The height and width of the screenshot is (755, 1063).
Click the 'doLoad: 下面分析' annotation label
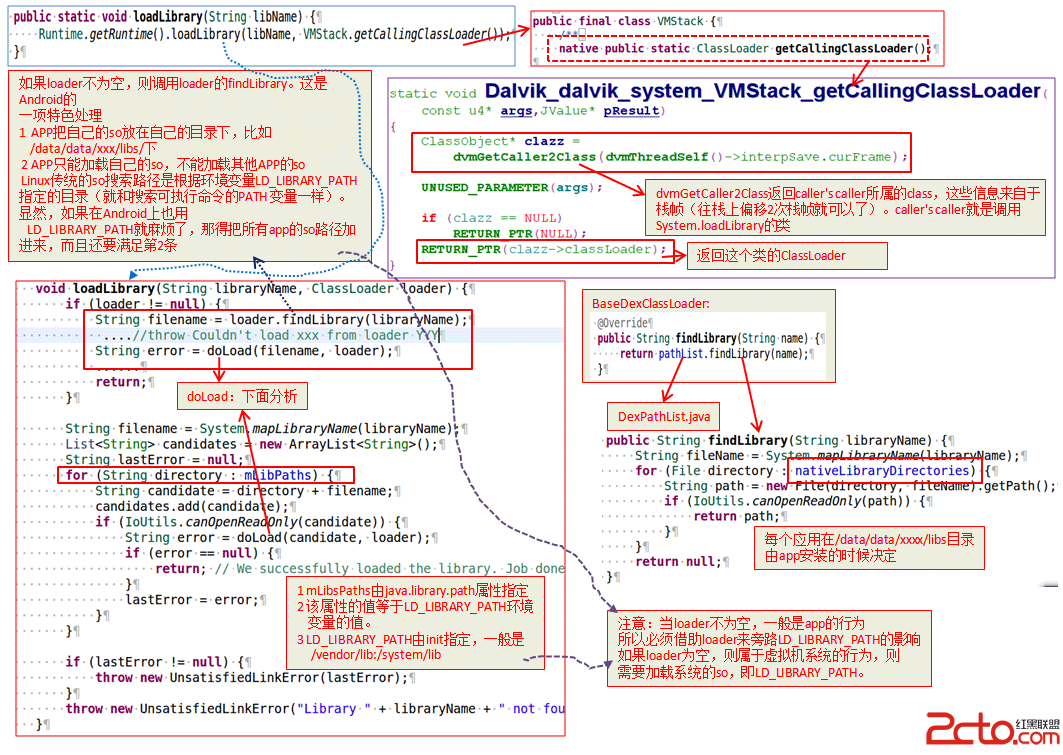(242, 396)
